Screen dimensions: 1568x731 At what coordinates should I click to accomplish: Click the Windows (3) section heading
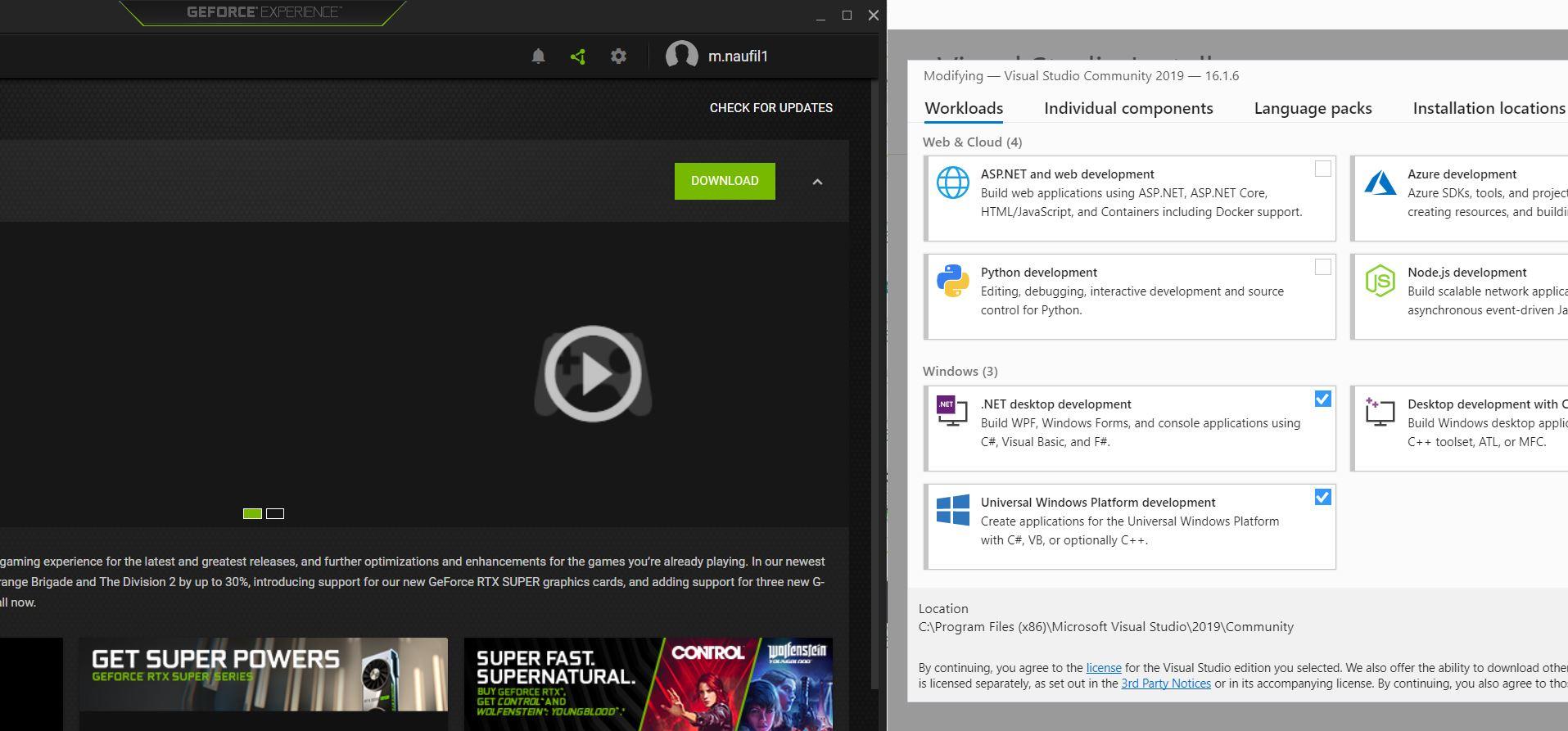click(x=960, y=372)
